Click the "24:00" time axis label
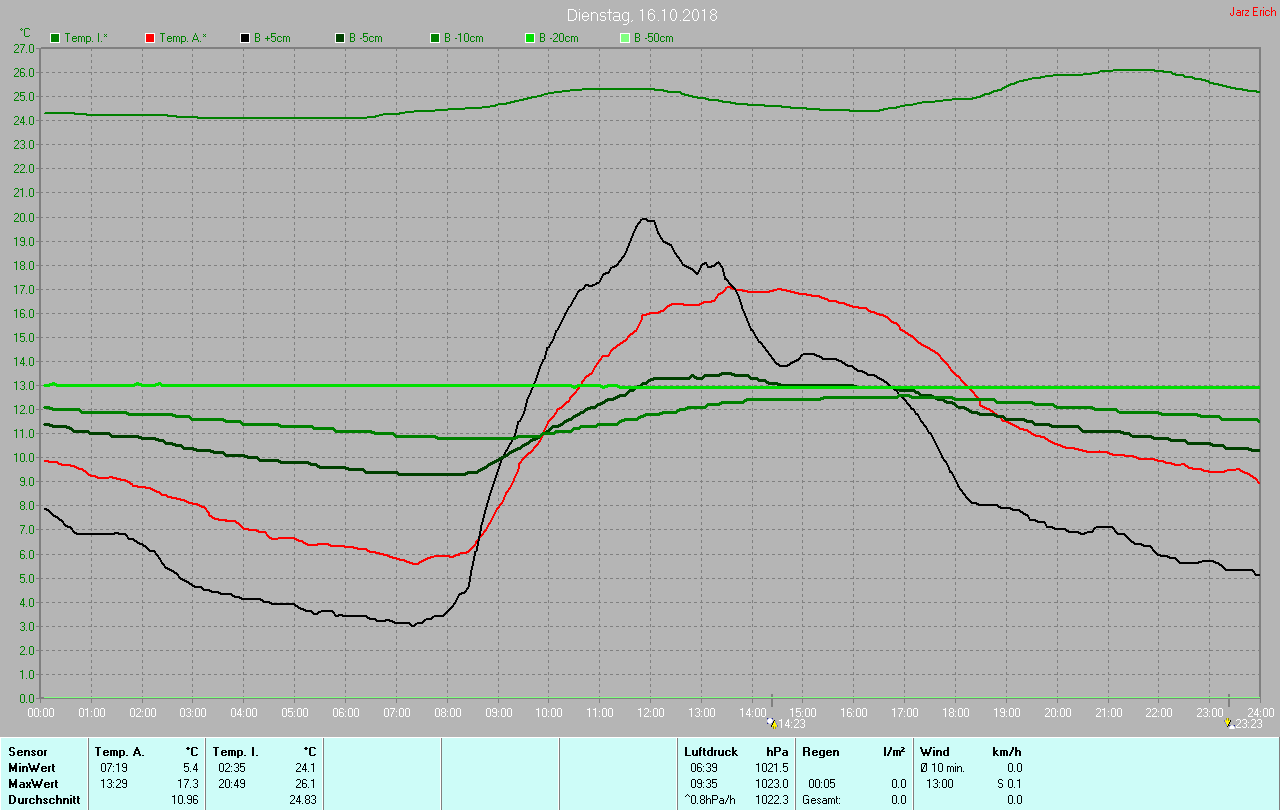This screenshot has height=810, width=1280. [1261, 713]
